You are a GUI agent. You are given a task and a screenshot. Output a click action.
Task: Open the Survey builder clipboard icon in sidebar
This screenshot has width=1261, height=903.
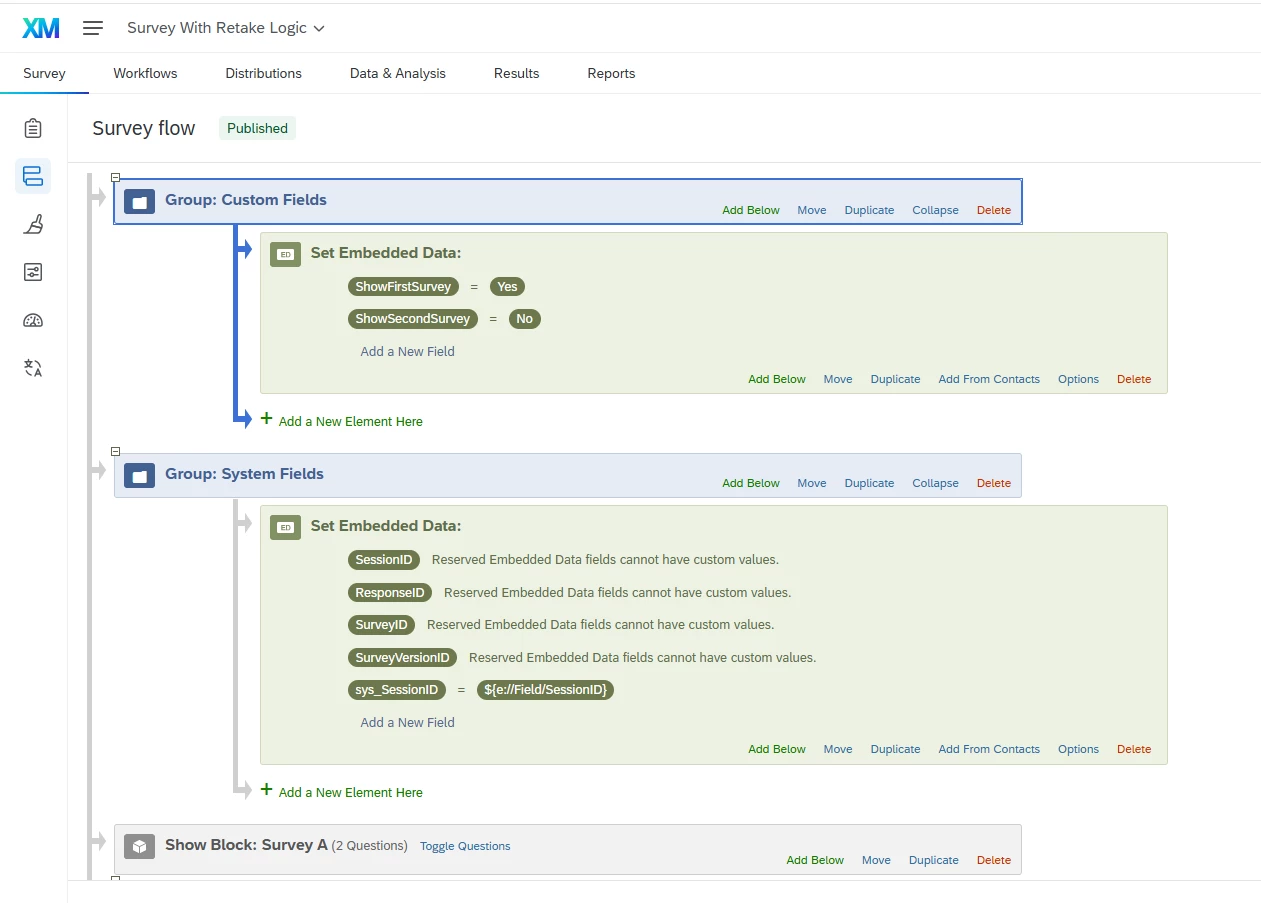click(33, 128)
